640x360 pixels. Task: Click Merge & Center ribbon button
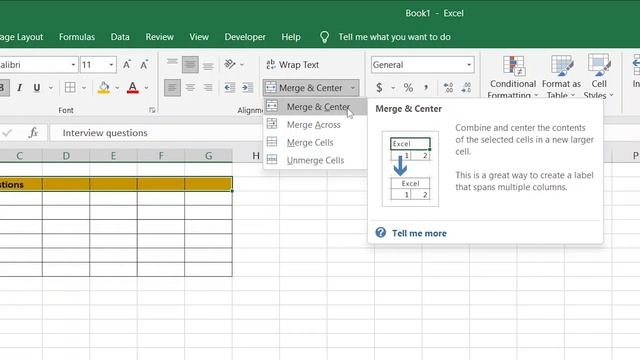[304, 88]
